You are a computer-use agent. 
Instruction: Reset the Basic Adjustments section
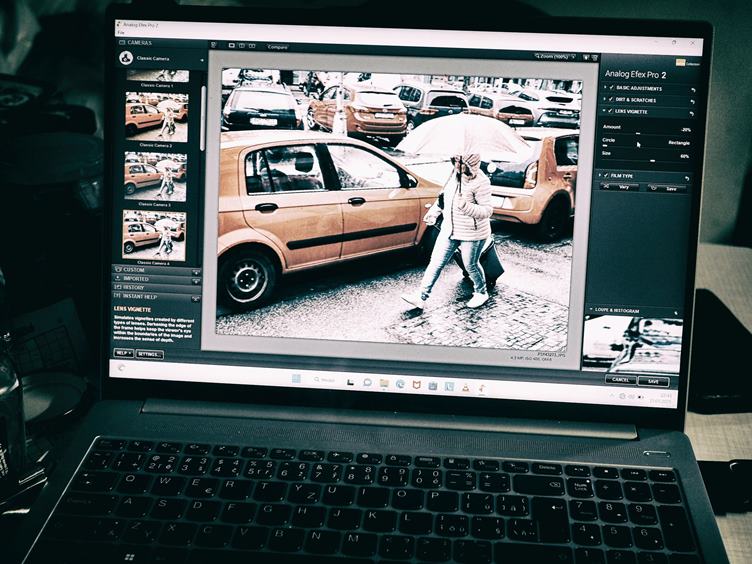pyautogui.click(x=692, y=90)
